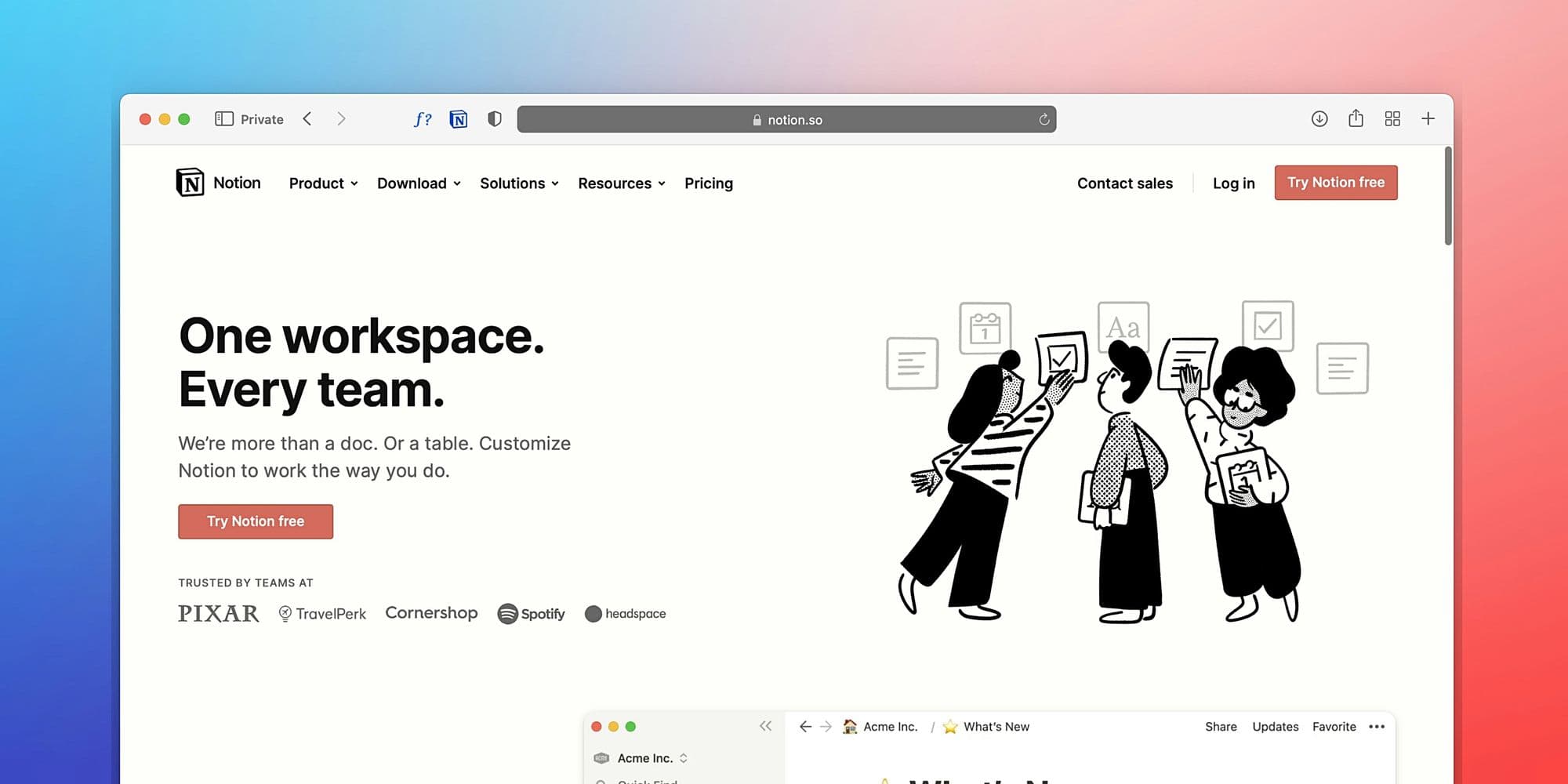Open the Resources navigation menu
Image resolution: width=1568 pixels, height=784 pixels.
[x=621, y=183]
